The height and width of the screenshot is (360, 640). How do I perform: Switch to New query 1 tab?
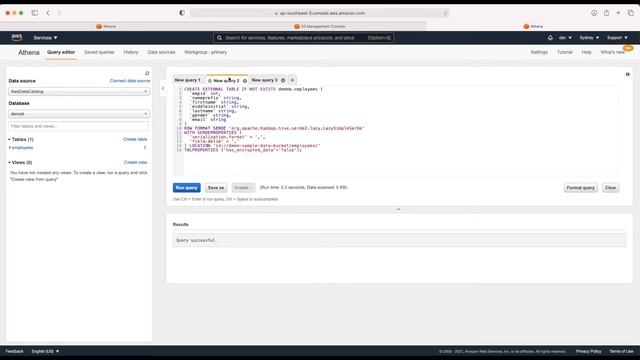188,80
